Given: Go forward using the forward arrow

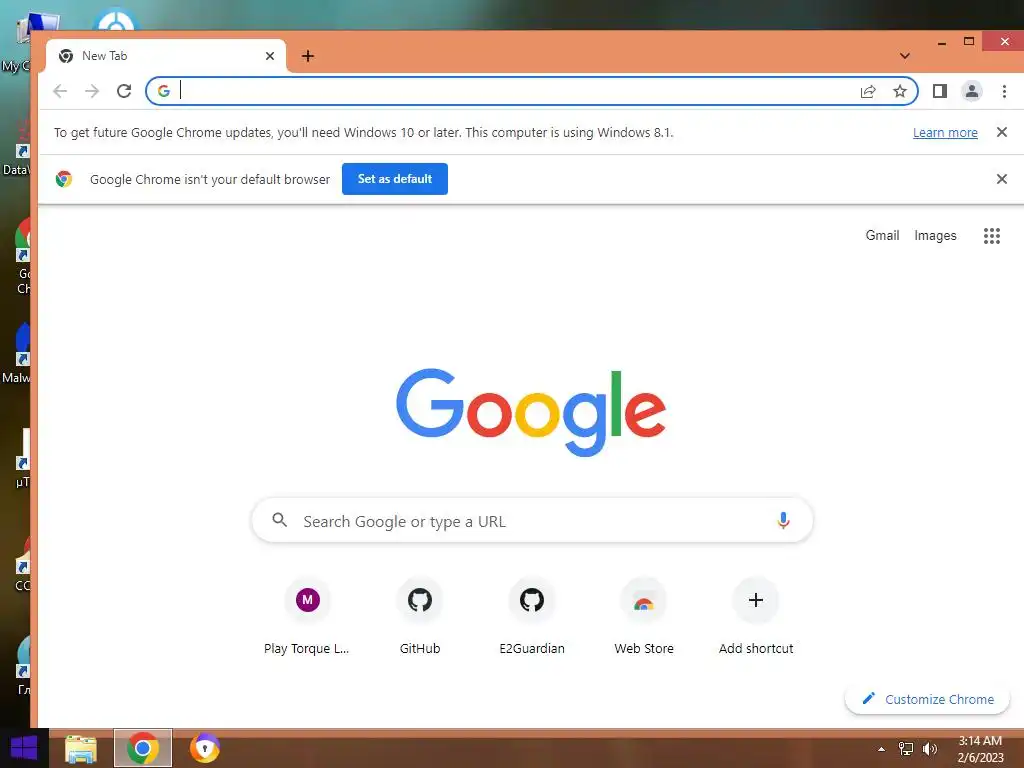Looking at the screenshot, I should tap(92, 91).
